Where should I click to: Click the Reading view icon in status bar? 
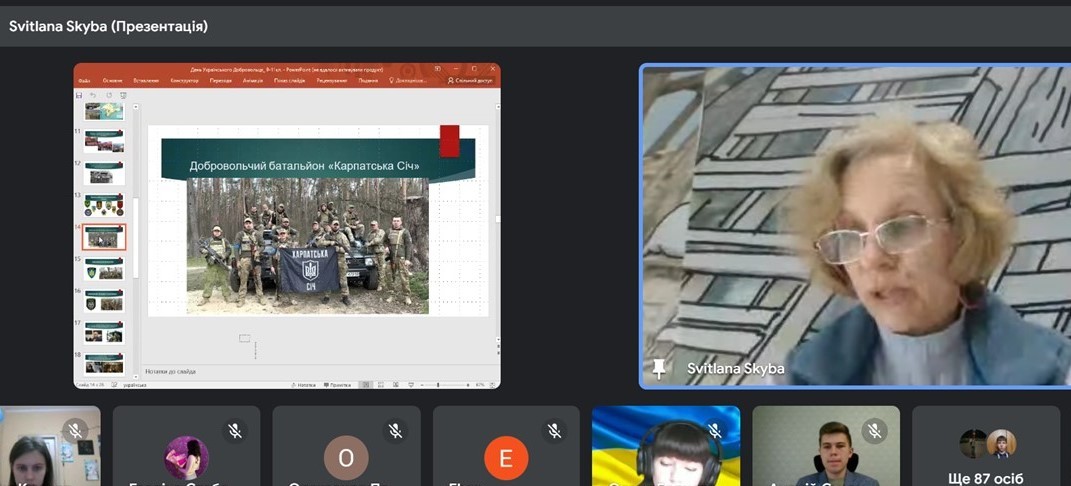395,385
